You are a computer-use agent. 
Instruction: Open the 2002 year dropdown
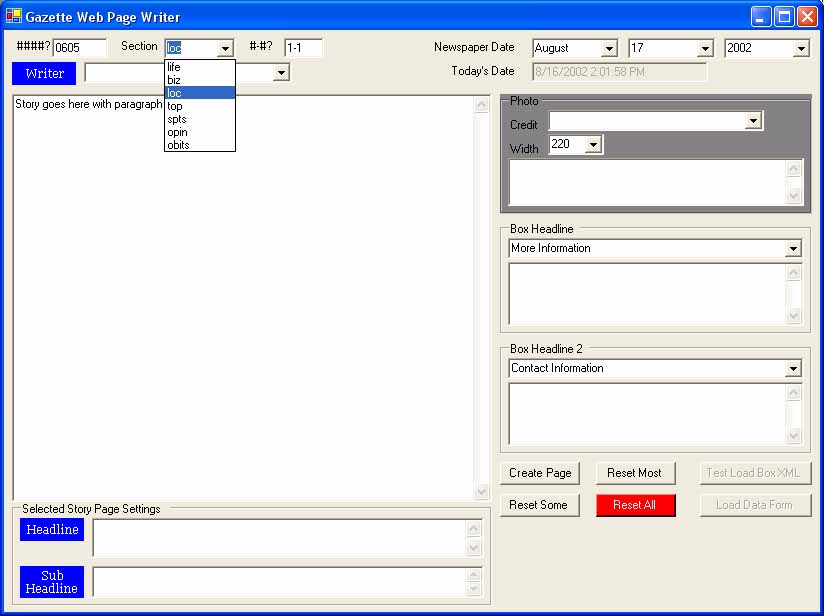click(801, 48)
